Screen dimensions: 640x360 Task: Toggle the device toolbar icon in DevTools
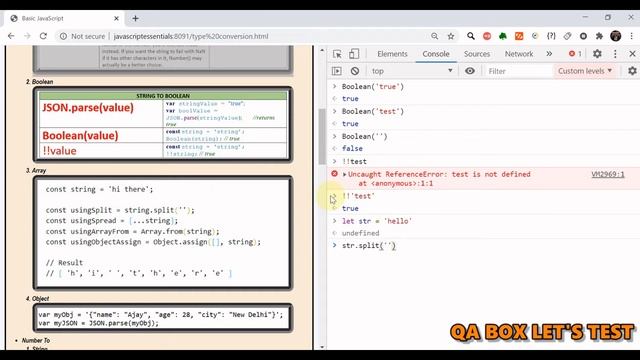coord(354,54)
